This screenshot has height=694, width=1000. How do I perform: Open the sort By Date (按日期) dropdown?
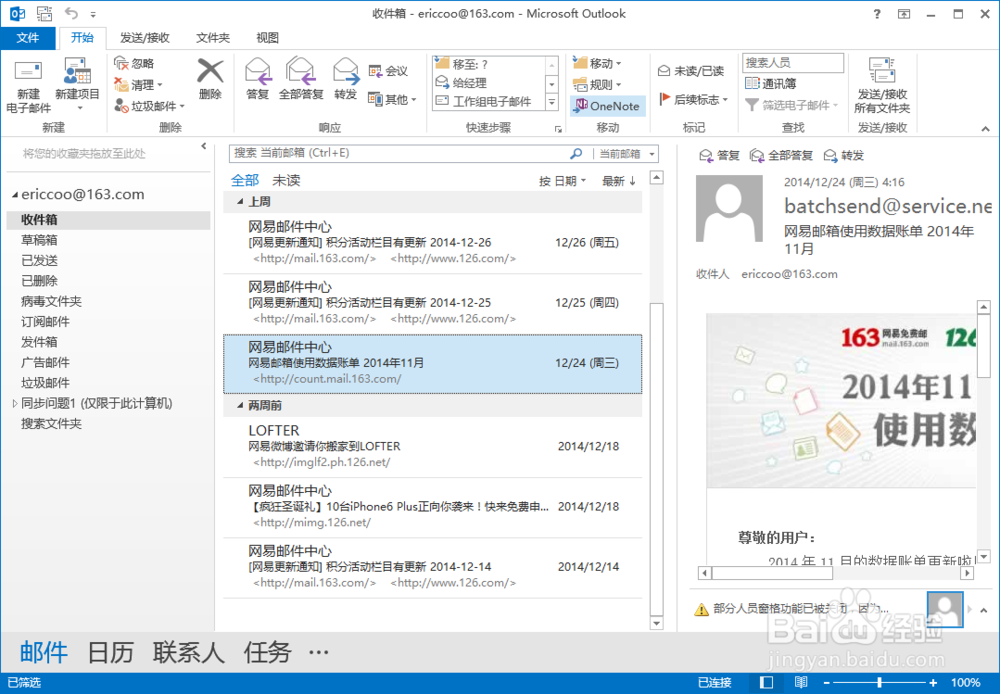pos(562,181)
